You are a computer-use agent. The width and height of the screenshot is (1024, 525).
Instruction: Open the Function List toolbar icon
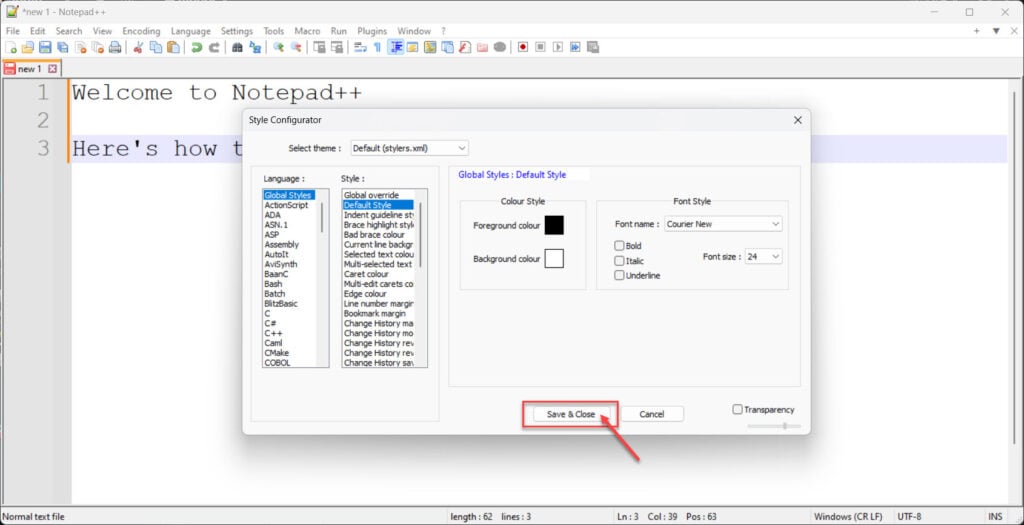(x=465, y=47)
